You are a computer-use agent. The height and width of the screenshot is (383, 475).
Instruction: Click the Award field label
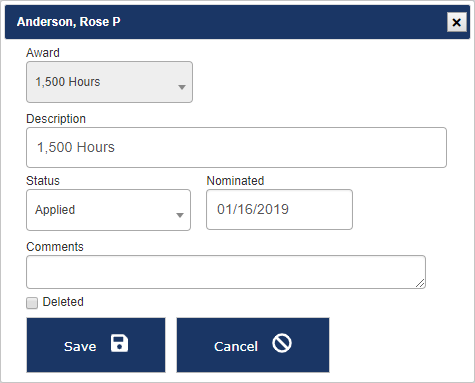[x=43, y=53]
